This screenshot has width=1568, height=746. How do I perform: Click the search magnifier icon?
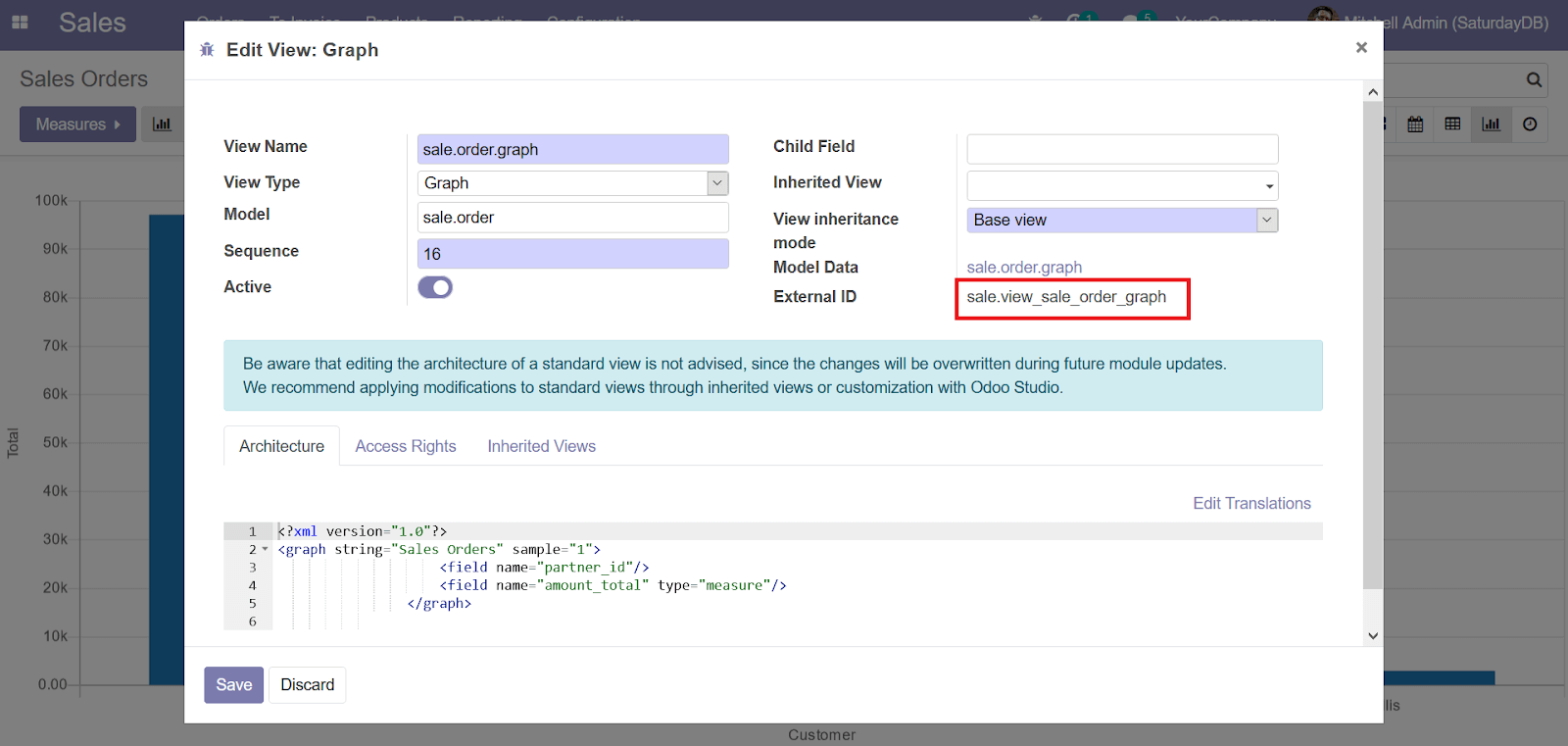coord(1534,80)
